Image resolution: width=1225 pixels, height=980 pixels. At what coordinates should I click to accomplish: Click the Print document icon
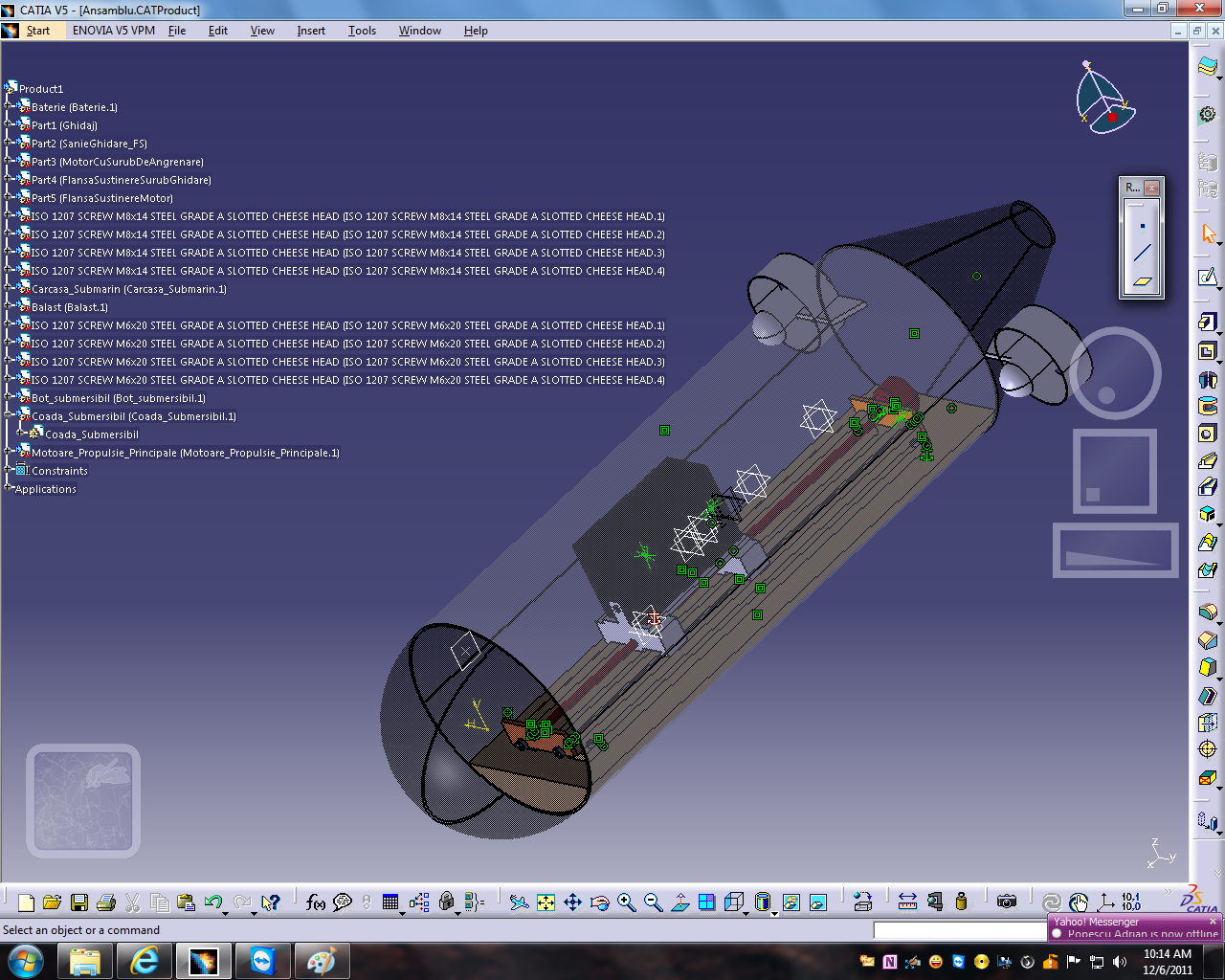click(105, 901)
